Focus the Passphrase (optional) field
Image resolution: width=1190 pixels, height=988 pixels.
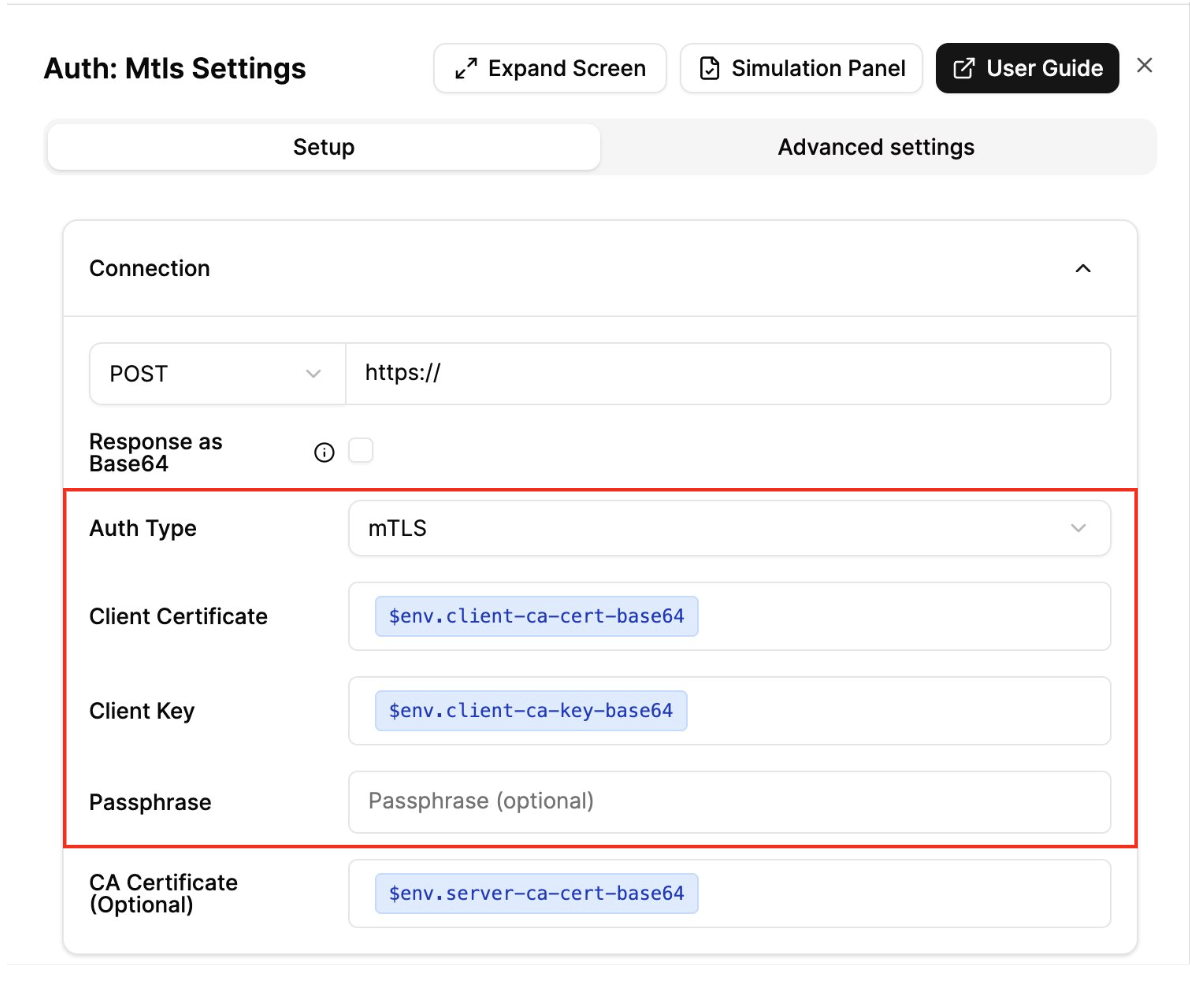click(x=729, y=802)
